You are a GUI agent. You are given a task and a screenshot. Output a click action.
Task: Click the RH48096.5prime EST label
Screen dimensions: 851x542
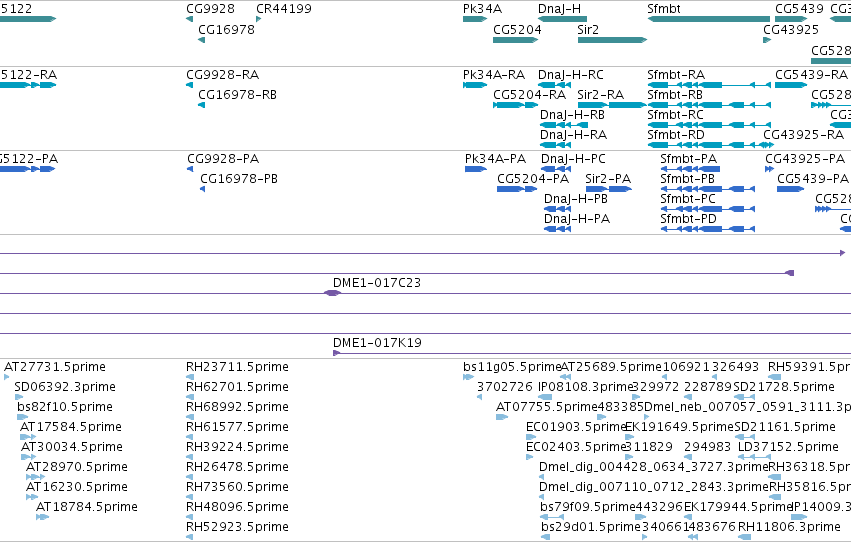(237, 508)
